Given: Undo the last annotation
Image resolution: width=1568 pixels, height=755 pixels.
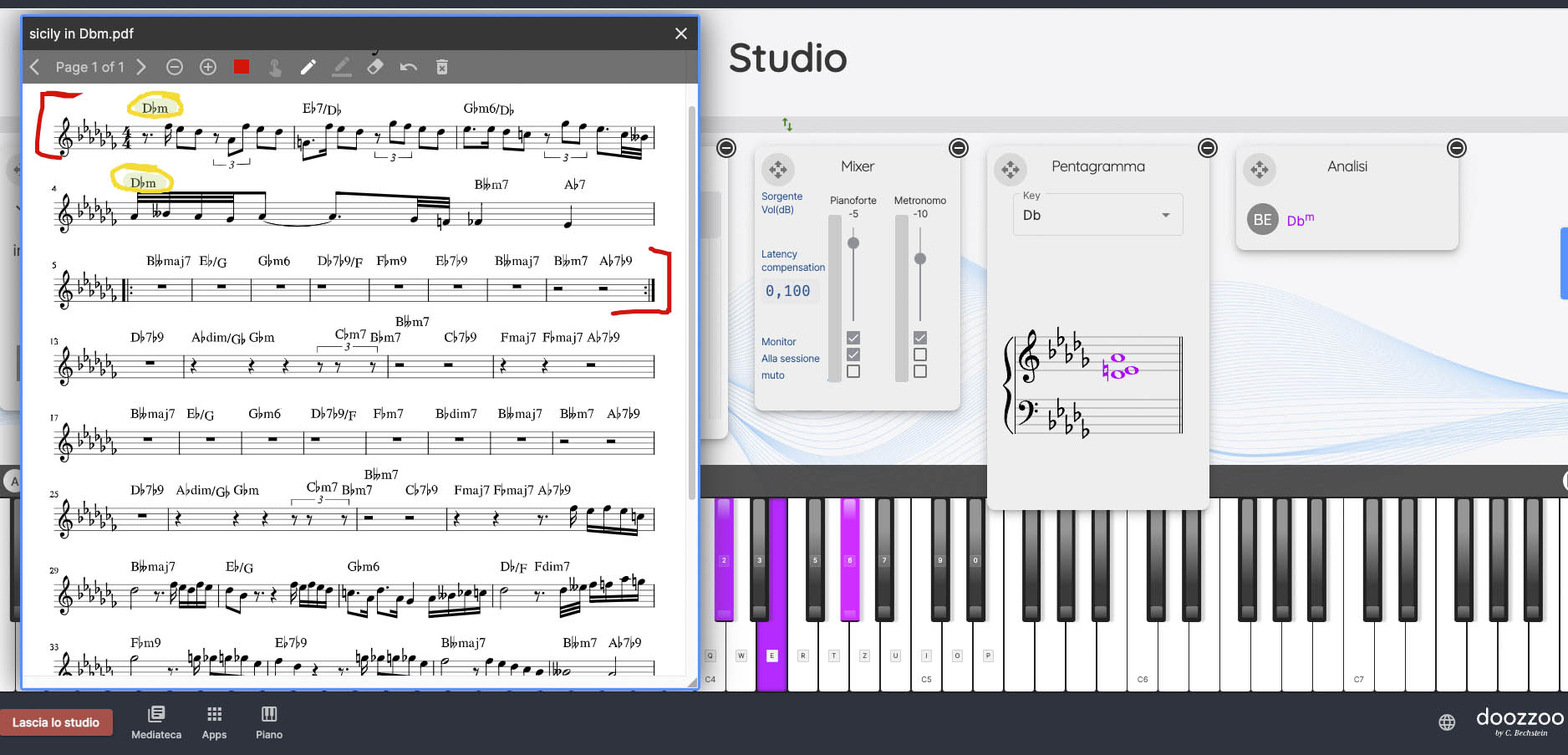Looking at the screenshot, I should pyautogui.click(x=409, y=67).
